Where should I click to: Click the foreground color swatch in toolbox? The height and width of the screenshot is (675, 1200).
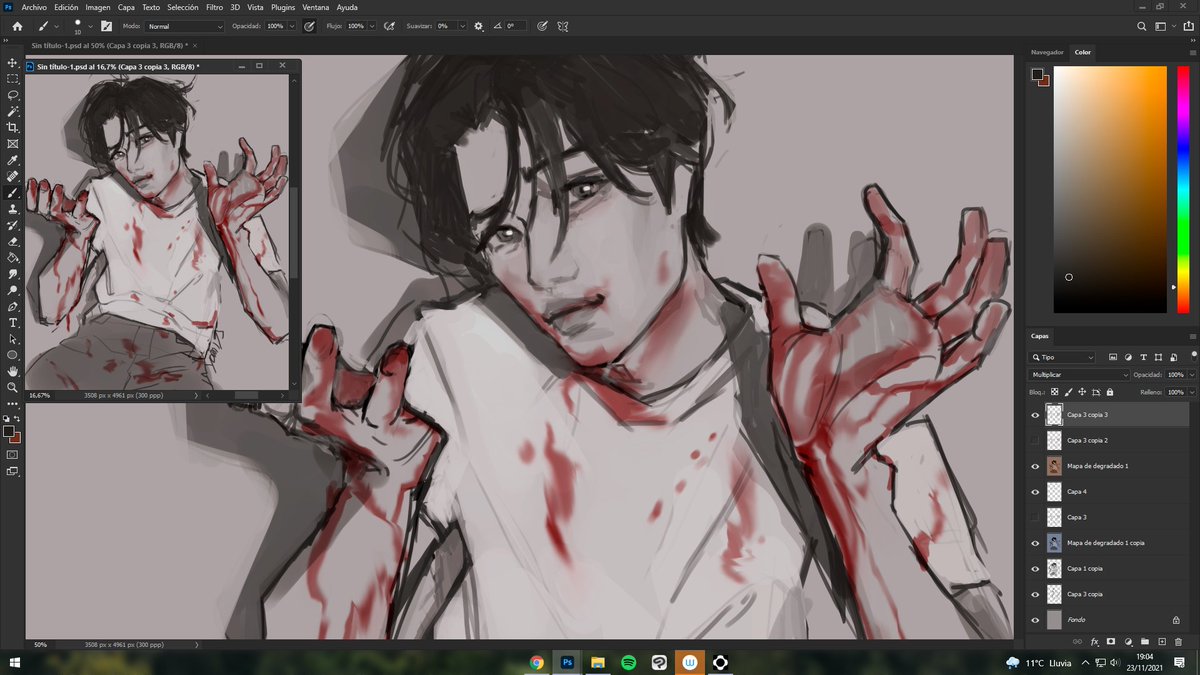(x=8, y=432)
